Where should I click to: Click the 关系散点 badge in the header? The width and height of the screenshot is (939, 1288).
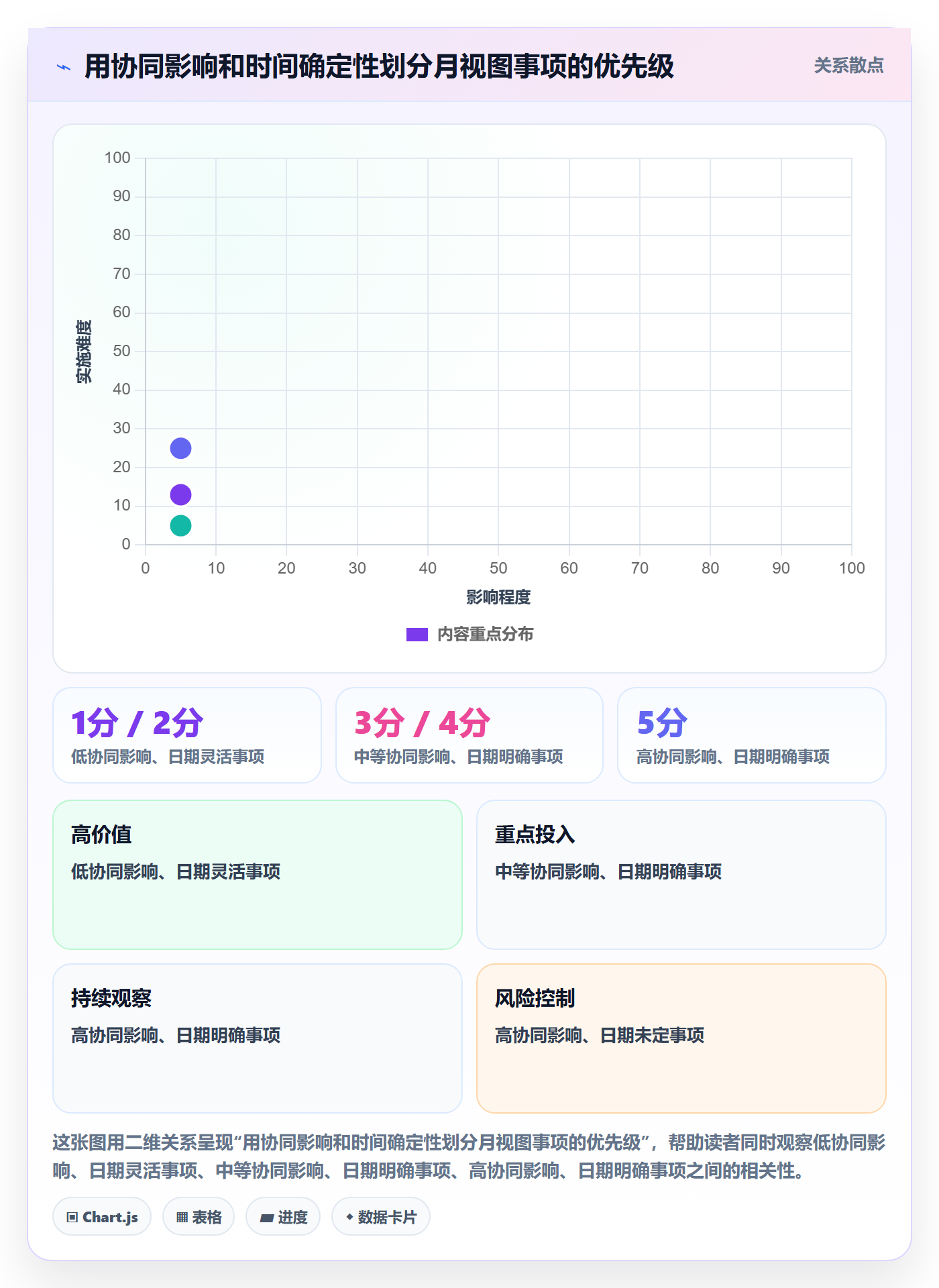pyautogui.click(x=848, y=66)
